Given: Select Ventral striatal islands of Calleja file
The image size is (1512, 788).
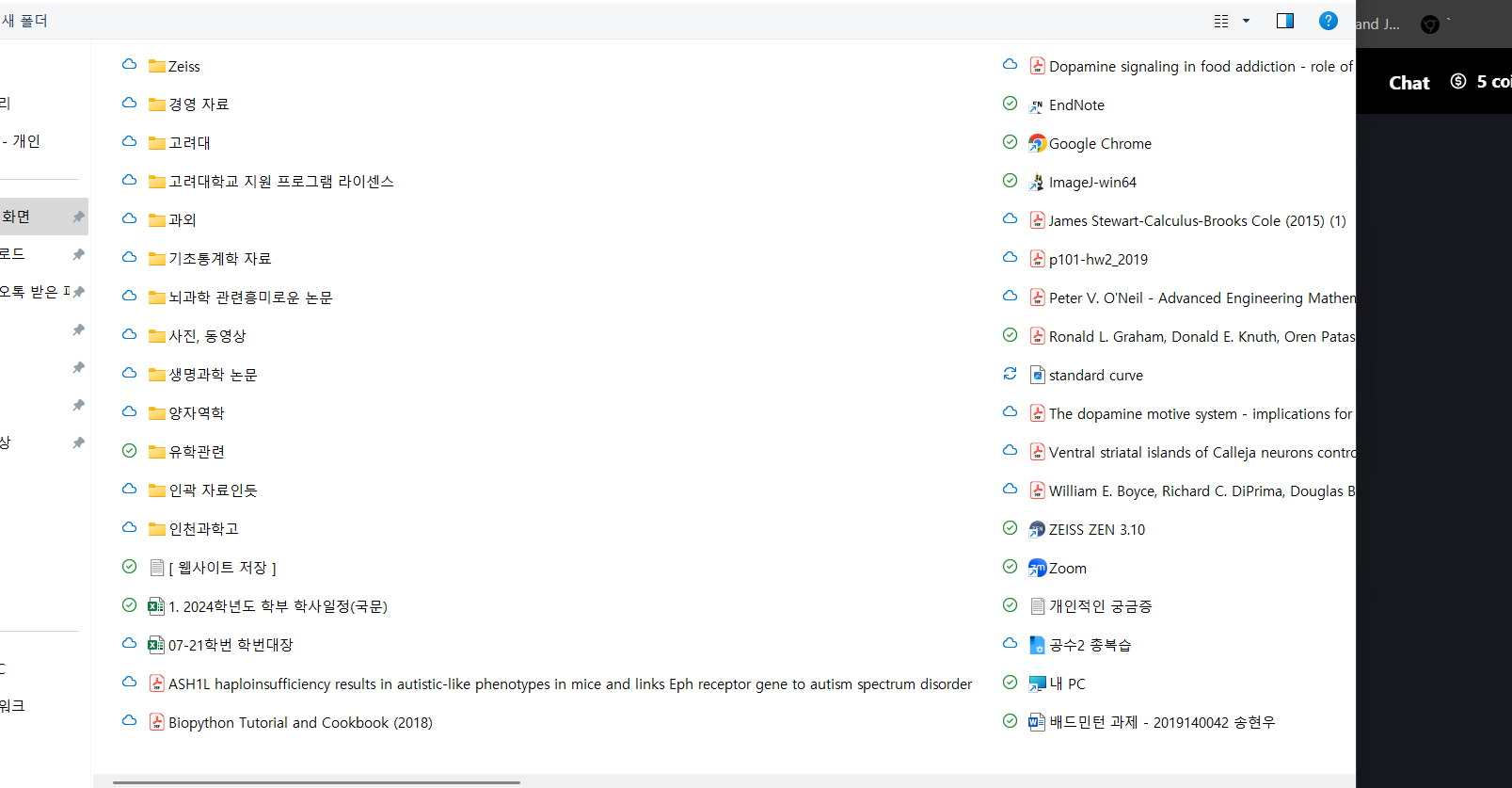Looking at the screenshot, I should [1202, 453].
